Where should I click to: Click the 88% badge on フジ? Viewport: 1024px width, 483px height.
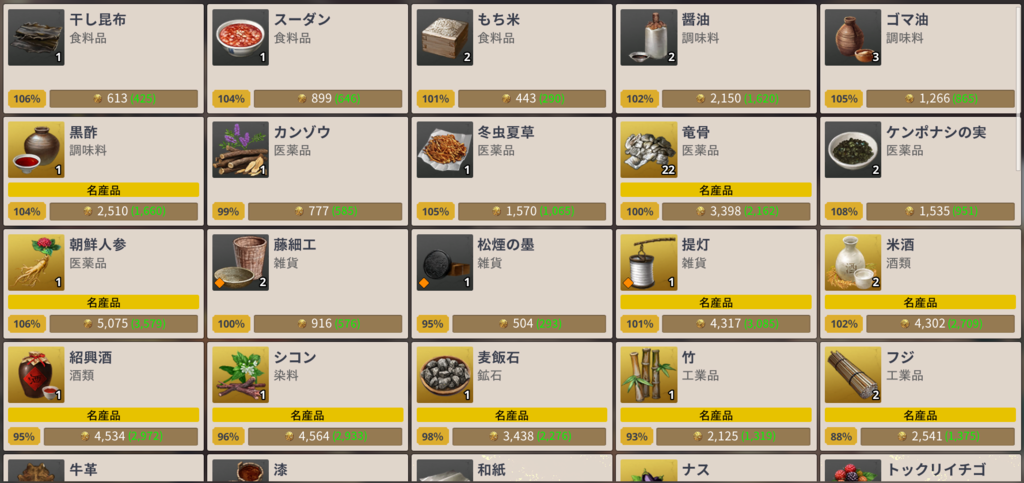click(840, 437)
